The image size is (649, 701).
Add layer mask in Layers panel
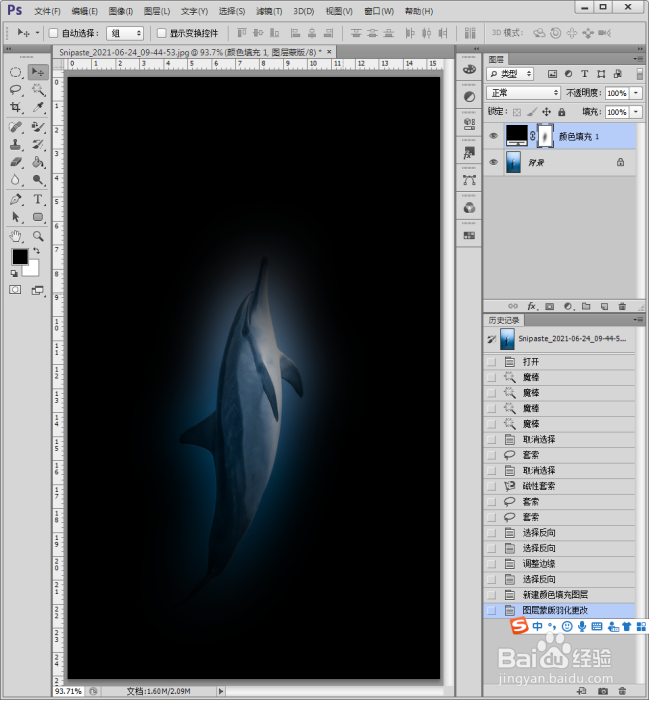[x=550, y=306]
